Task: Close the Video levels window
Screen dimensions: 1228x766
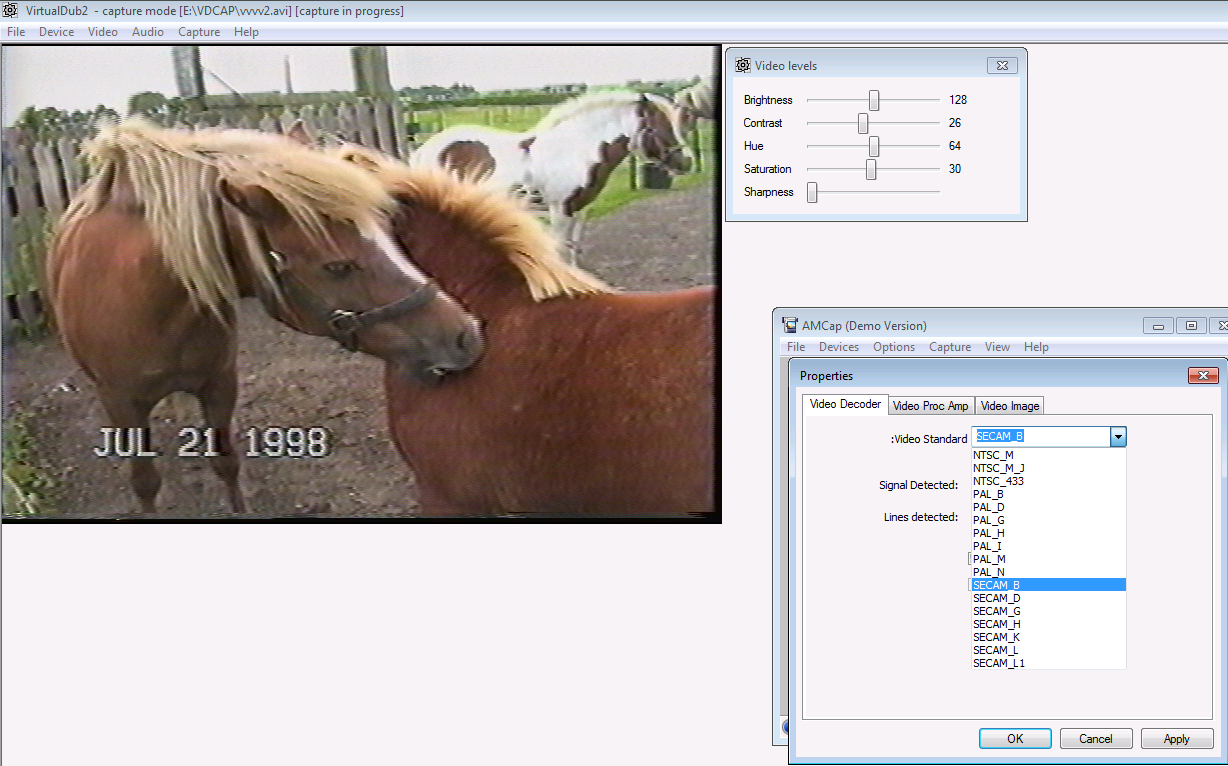Action: pyautogui.click(x=1002, y=66)
